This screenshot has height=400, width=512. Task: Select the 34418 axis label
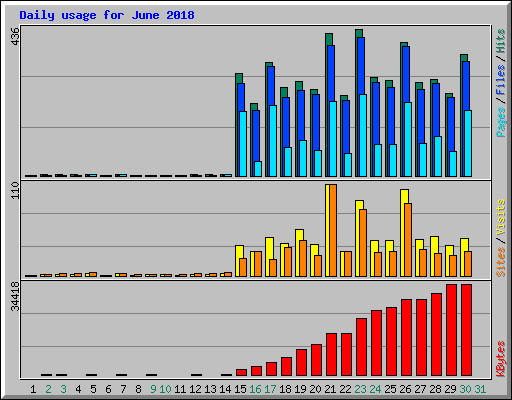pos(15,296)
